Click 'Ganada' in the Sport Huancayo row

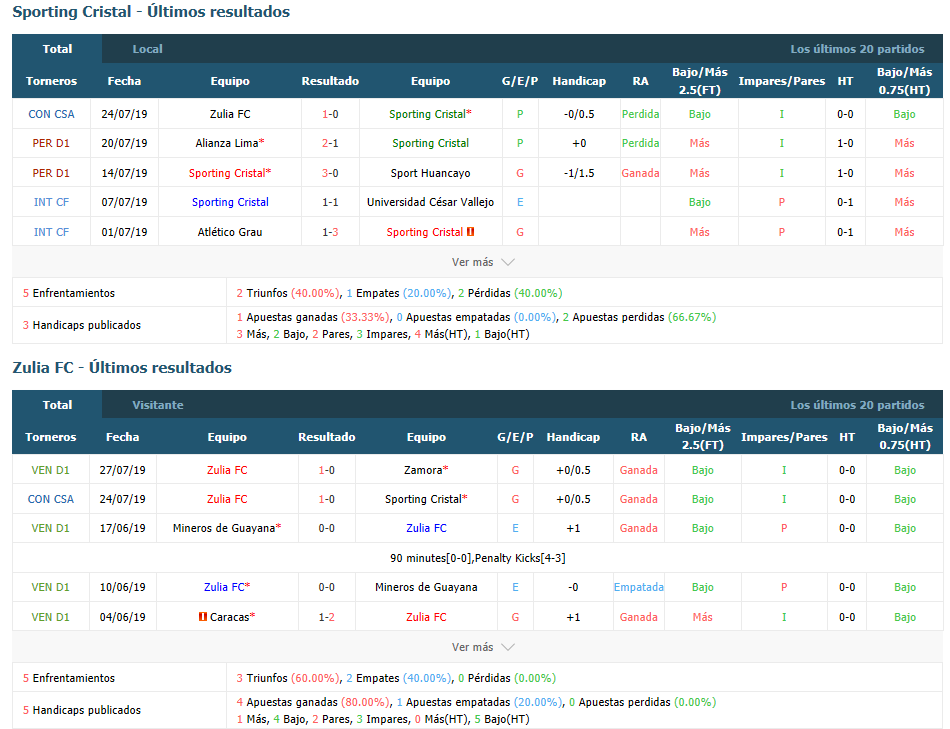click(640, 173)
